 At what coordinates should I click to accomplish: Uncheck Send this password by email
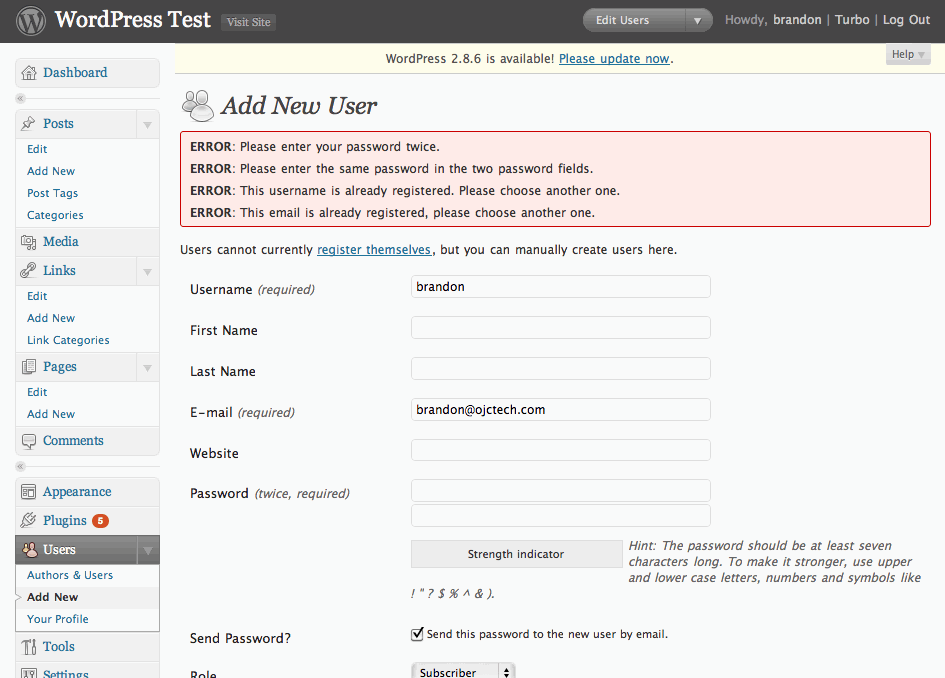(x=417, y=634)
